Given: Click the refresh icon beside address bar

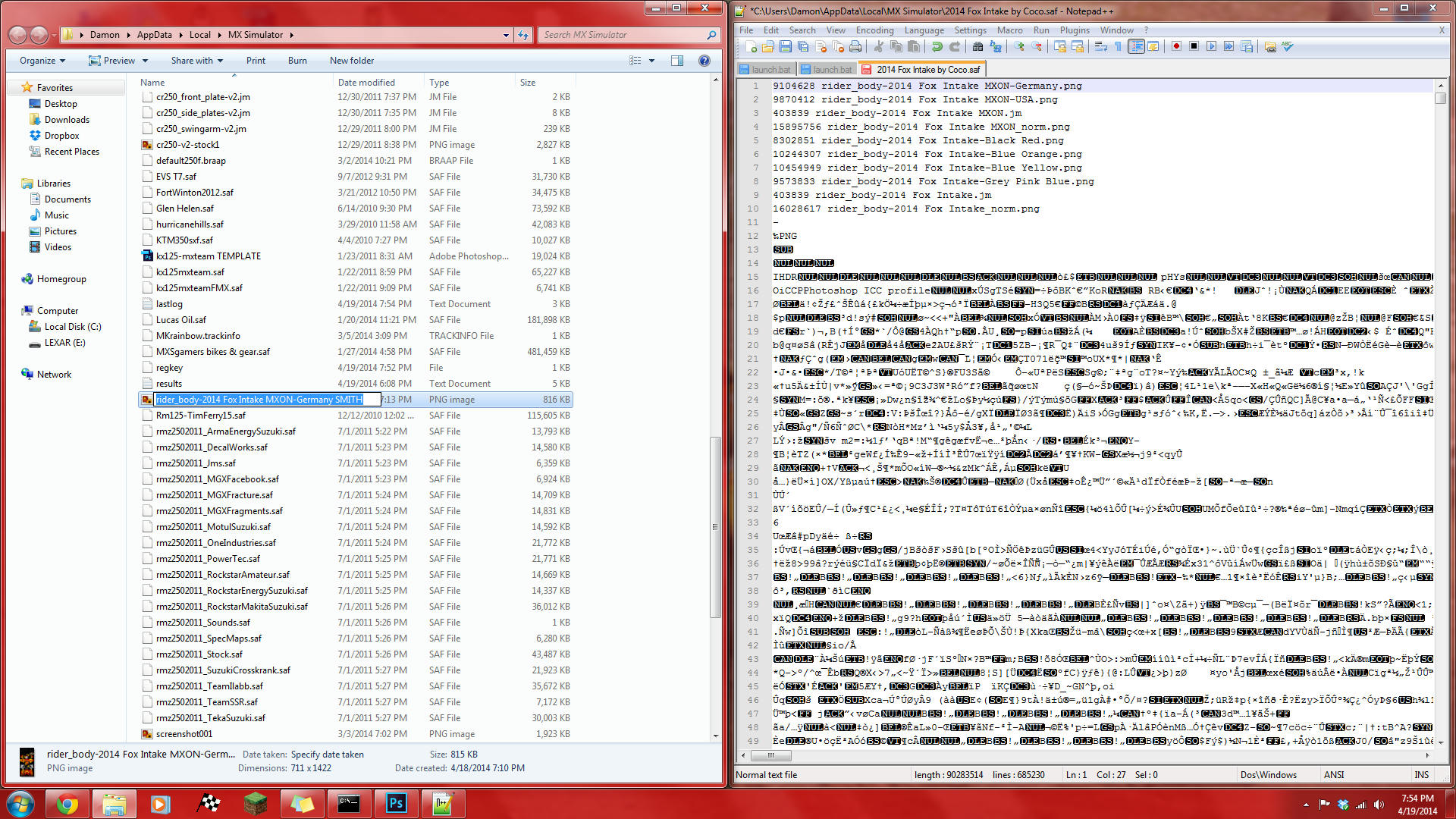Looking at the screenshot, I should (523, 35).
